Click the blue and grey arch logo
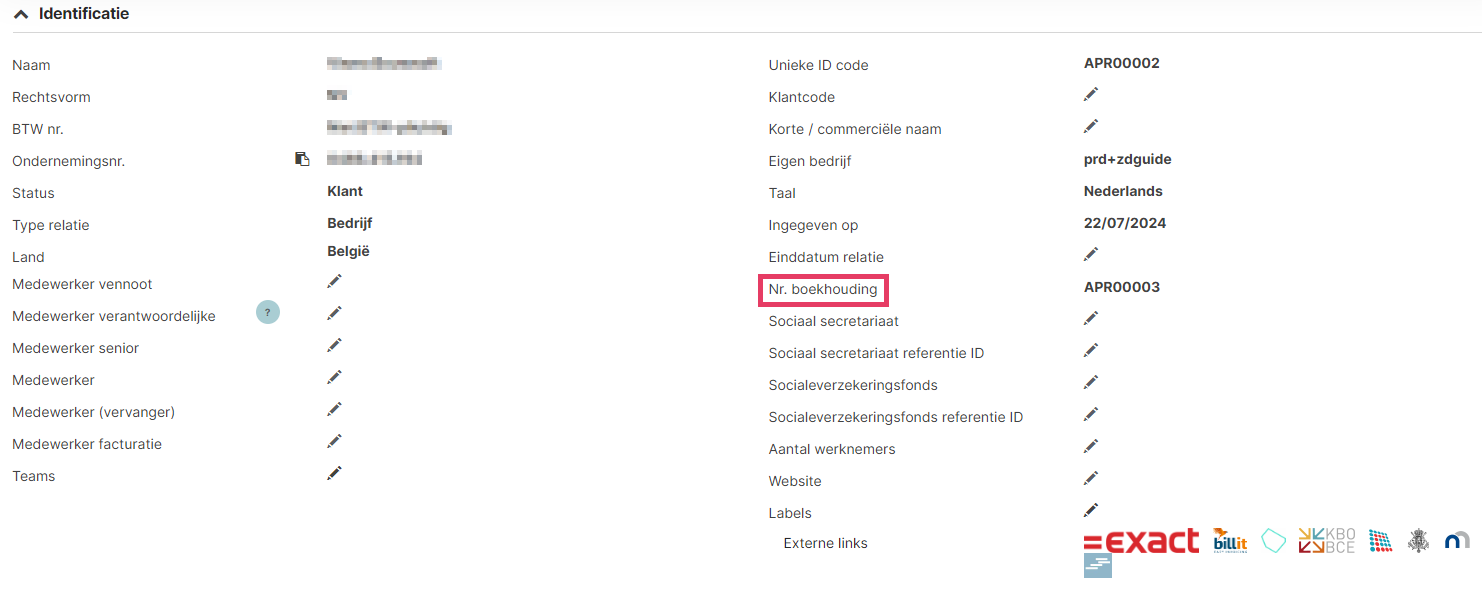 pyautogui.click(x=1457, y=541)
